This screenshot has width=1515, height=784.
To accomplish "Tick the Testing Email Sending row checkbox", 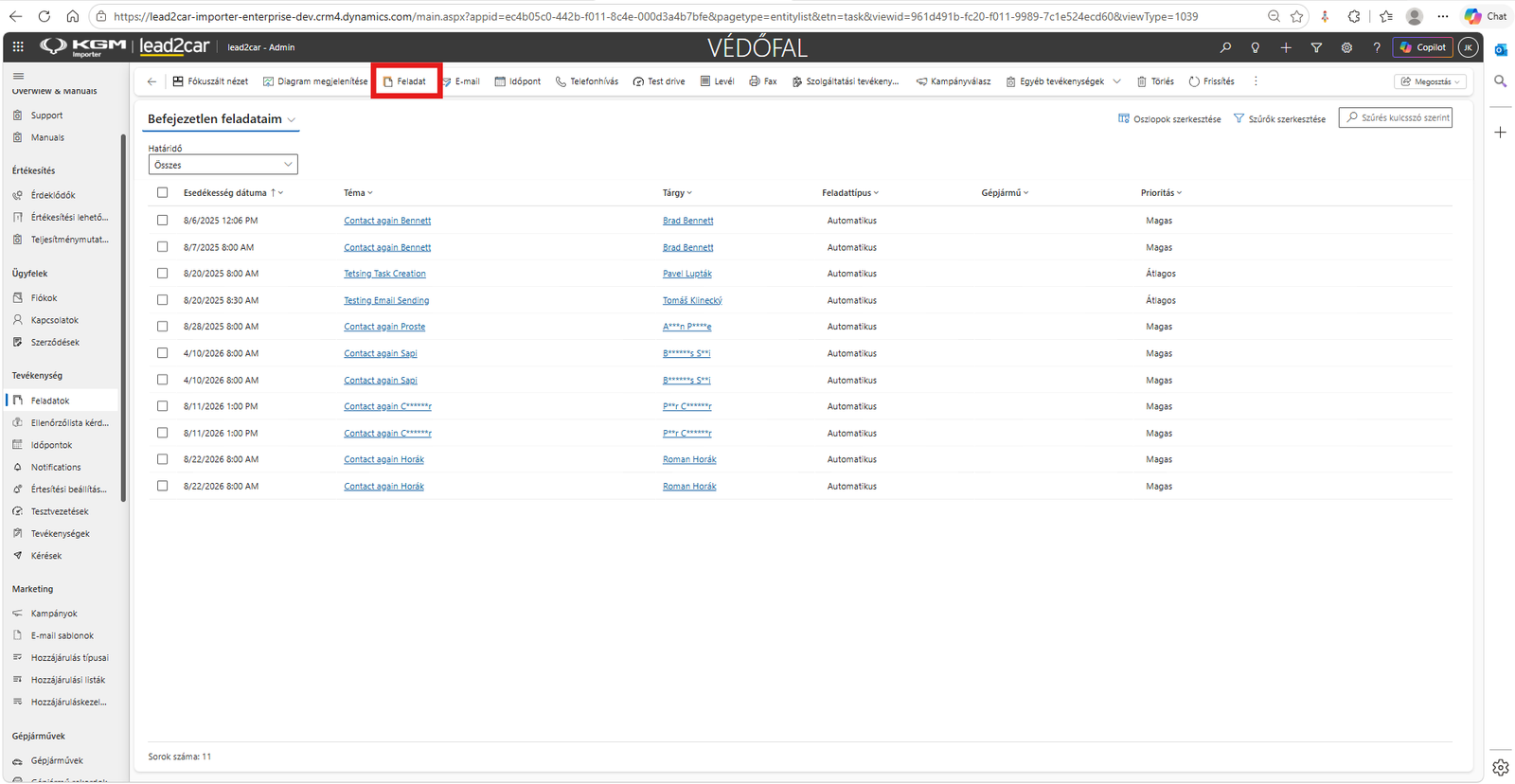I will 163,299.
